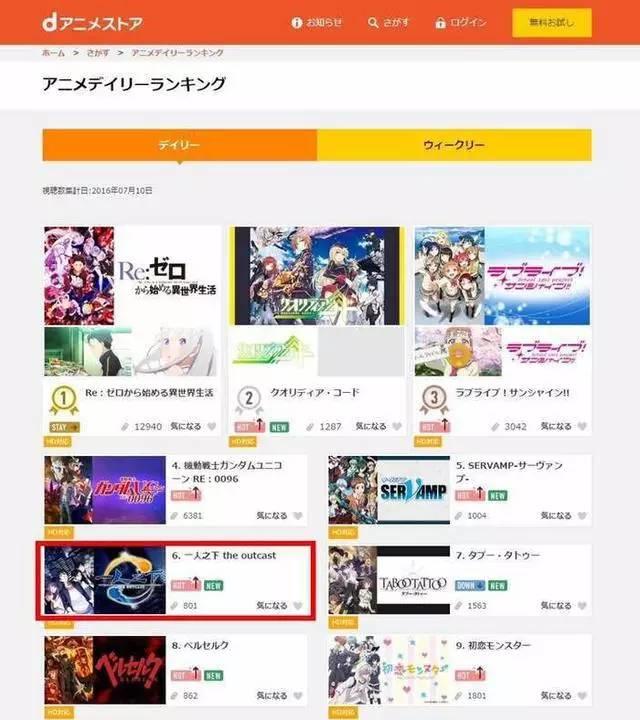Screen dimensions: 640x720
Task: Click heart icon on 一人之下 the outcast
Action: coord(298,606)
